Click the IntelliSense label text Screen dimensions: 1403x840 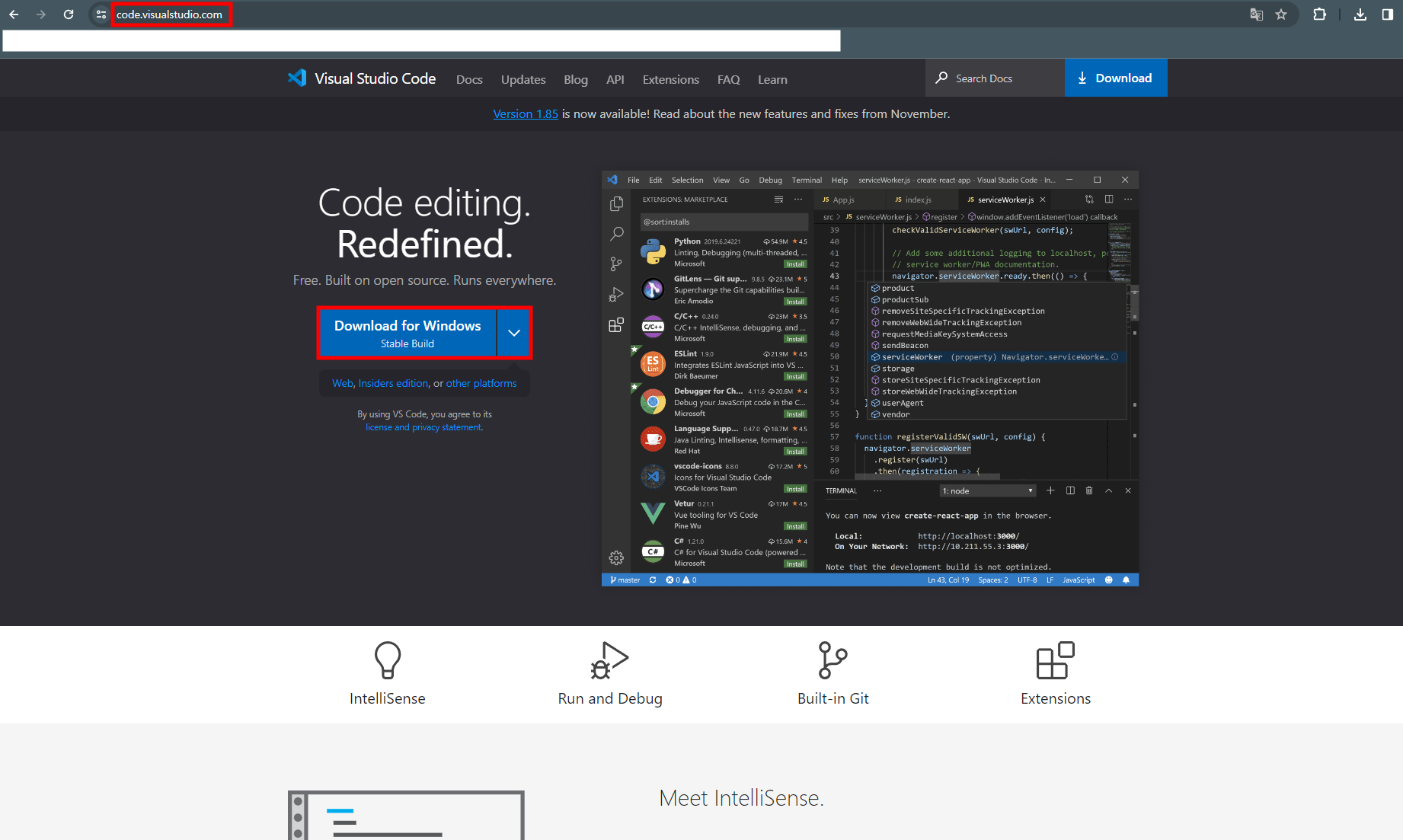click(388, 698)
